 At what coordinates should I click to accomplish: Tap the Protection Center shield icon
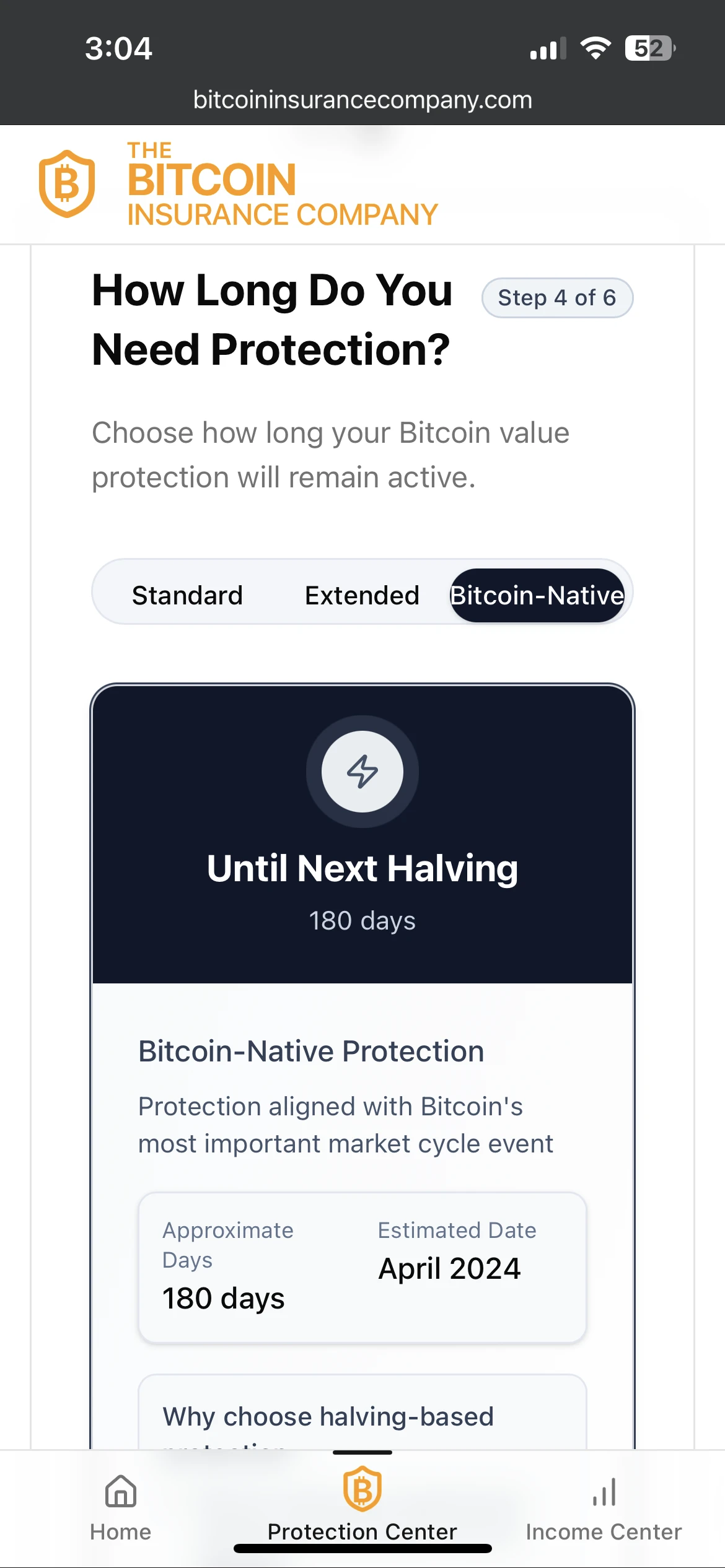point(362,1489)
